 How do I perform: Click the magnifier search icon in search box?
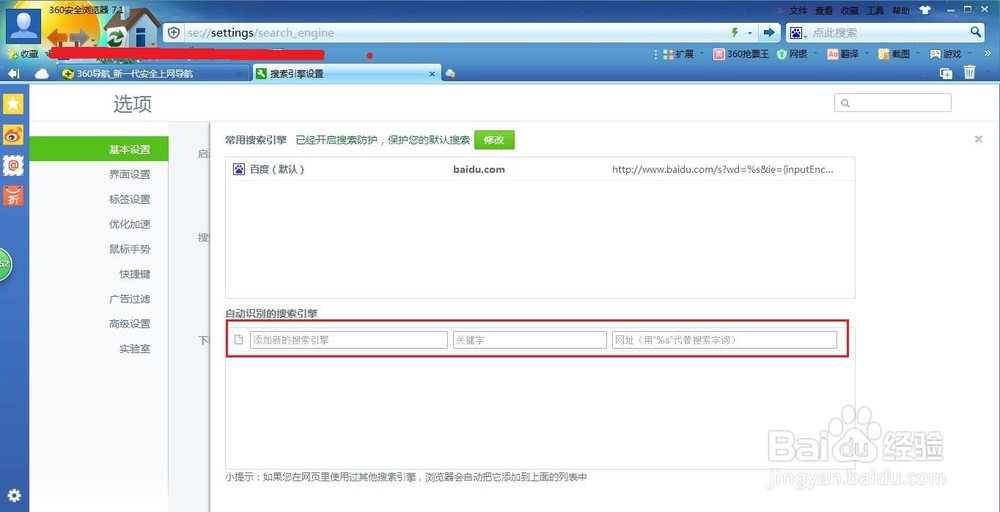tap(976, 32)
